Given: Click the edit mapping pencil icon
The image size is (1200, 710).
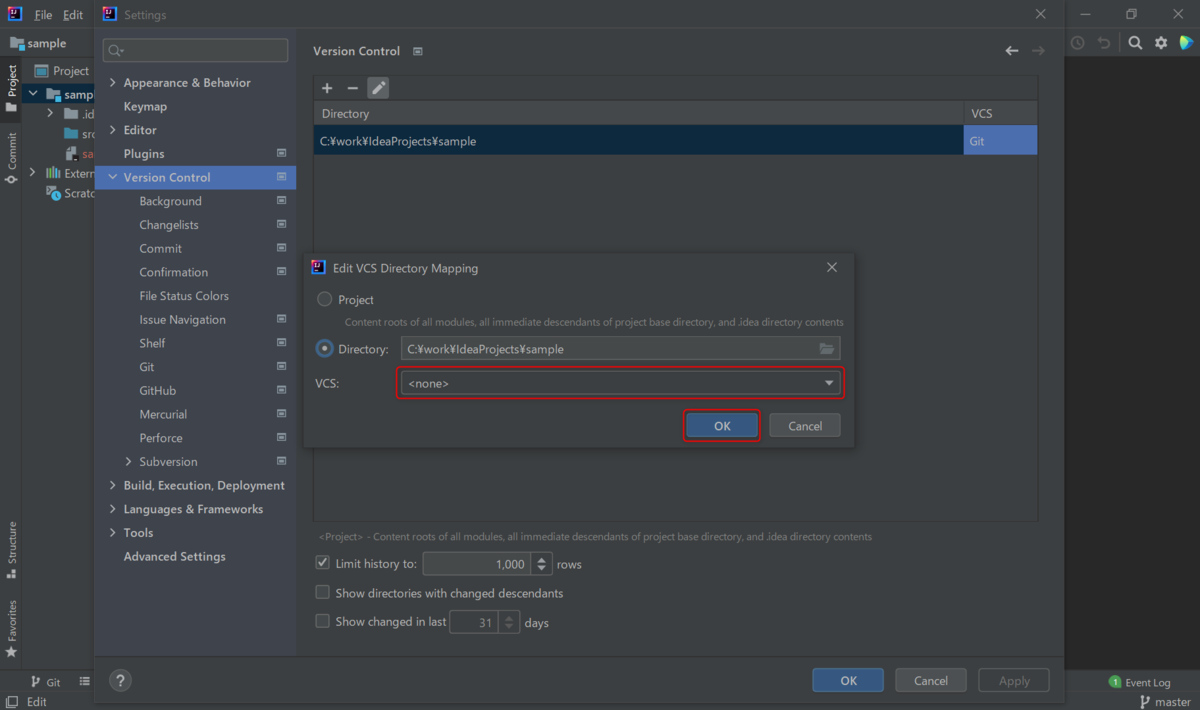Looking at the screenshot, I should (x=378, y=88).
